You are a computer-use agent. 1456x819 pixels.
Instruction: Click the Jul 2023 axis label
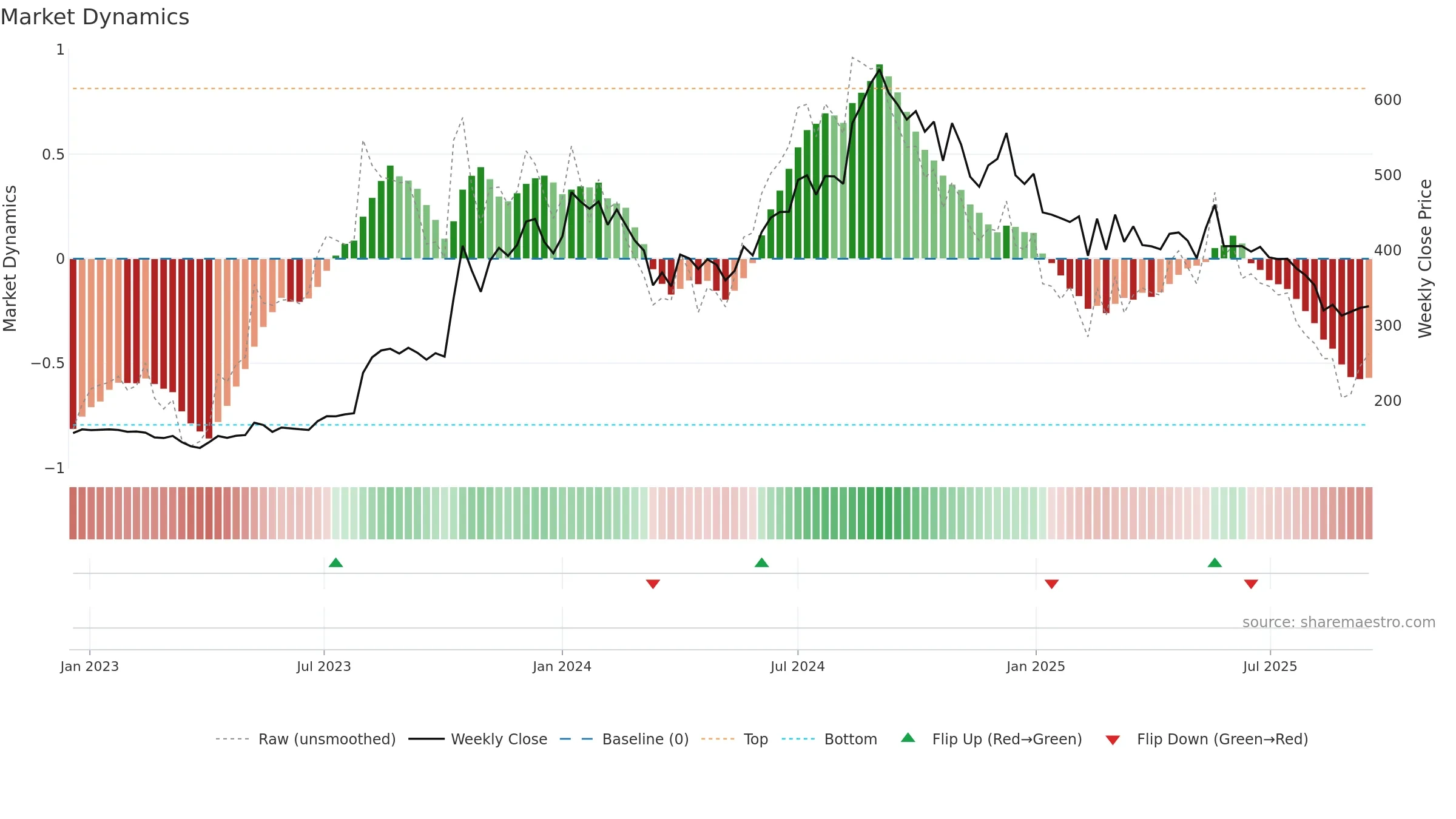pos(324,666)
